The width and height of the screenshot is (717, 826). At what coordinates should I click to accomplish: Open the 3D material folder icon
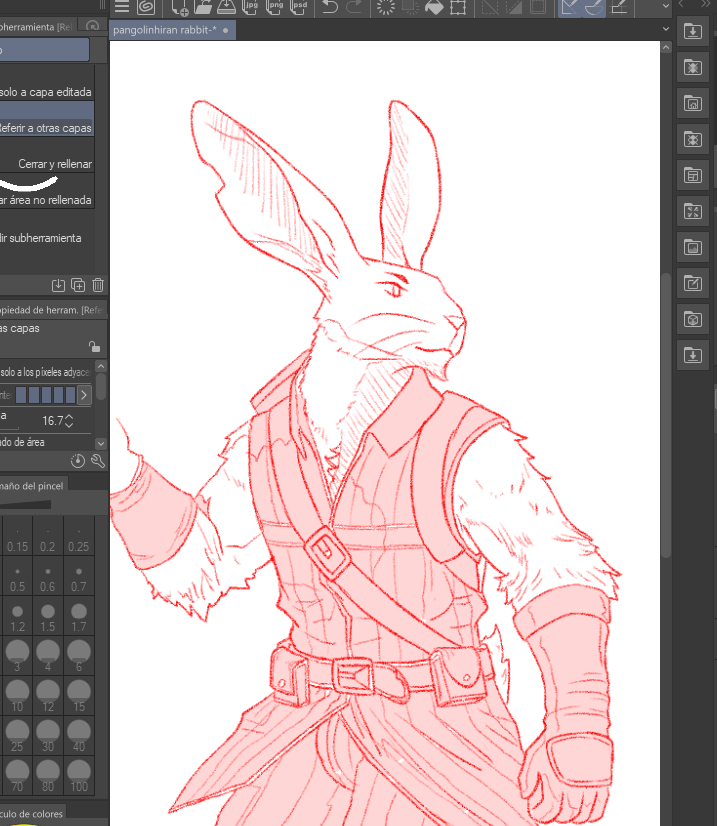pyautogui.click(x=692, y=319)
